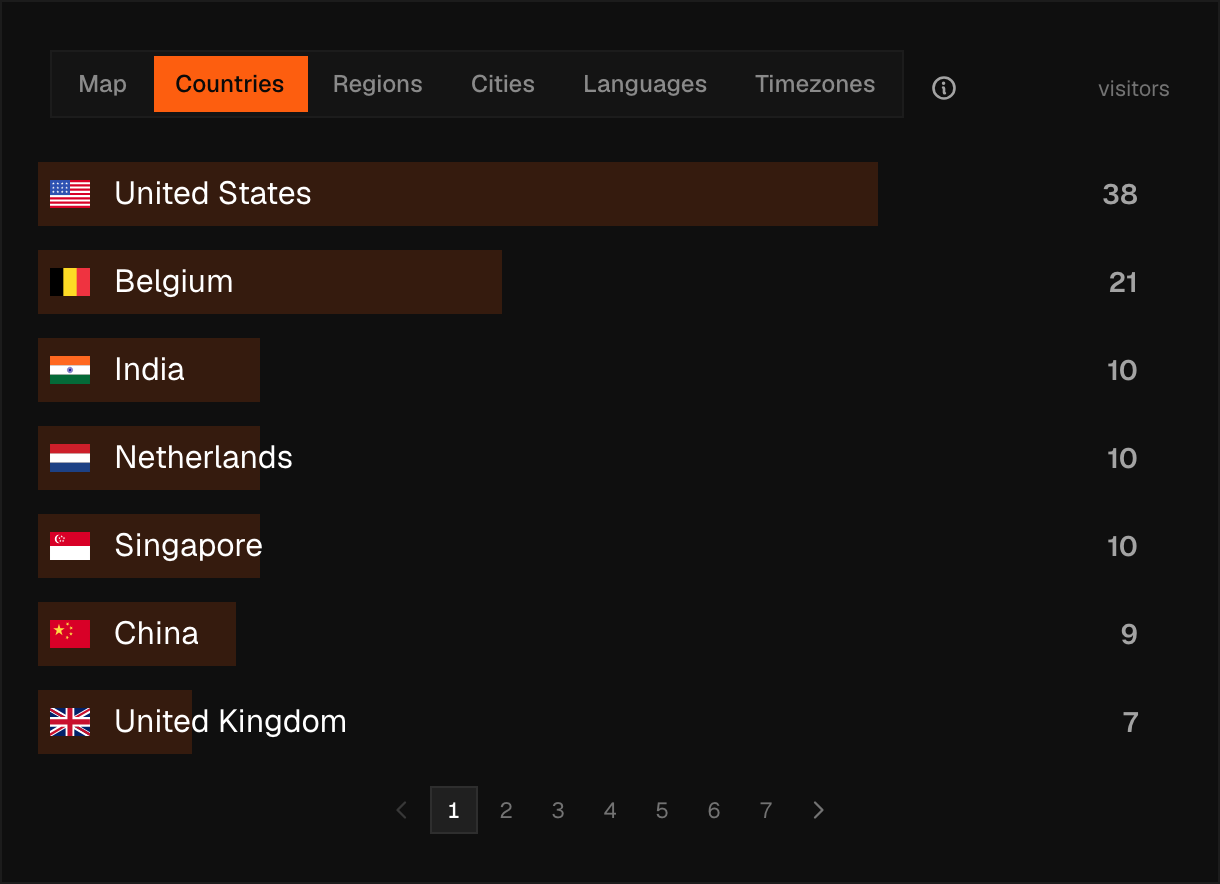Open the info icon beside the tabs
Image resolution: width=1220 pixels, height=884 pixels.
[x=944, y=88]
